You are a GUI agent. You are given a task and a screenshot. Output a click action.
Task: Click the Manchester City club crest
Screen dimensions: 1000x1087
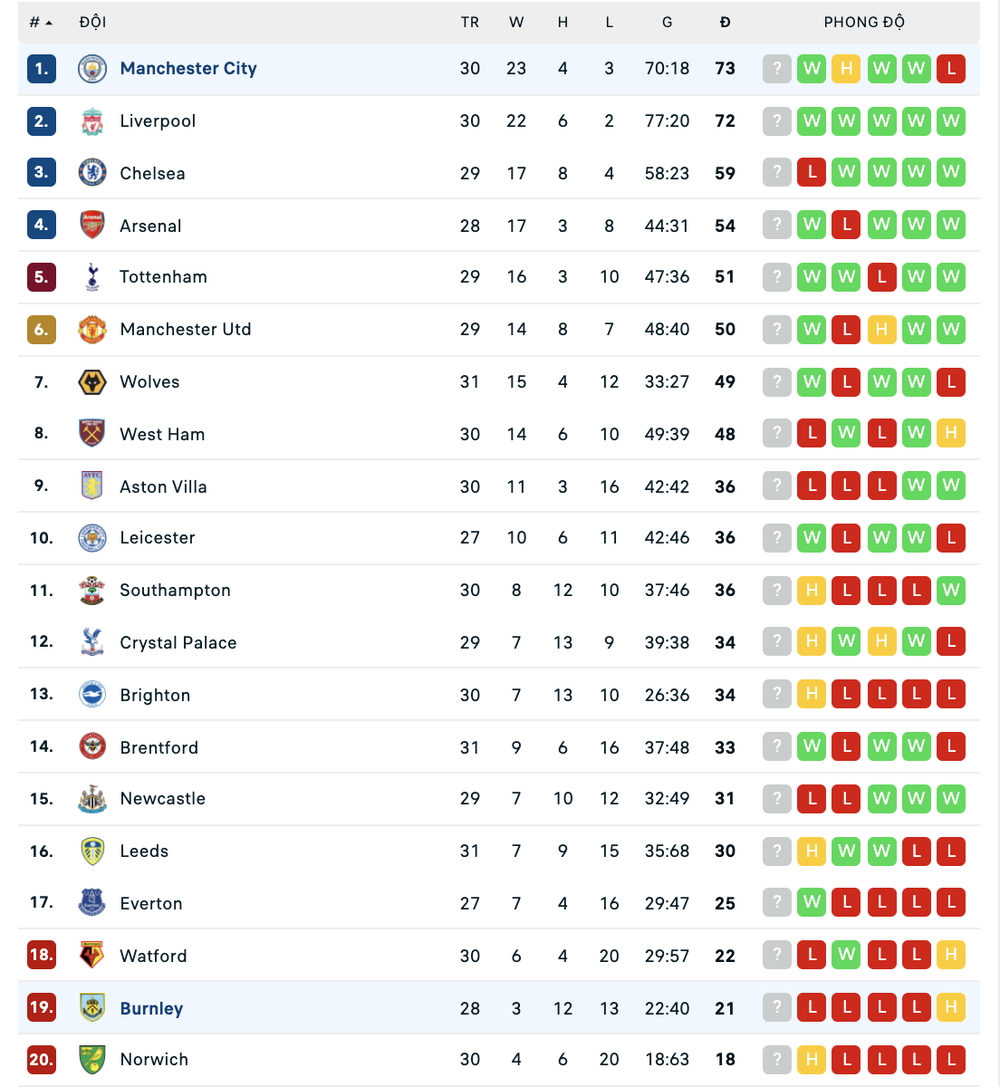92,69
